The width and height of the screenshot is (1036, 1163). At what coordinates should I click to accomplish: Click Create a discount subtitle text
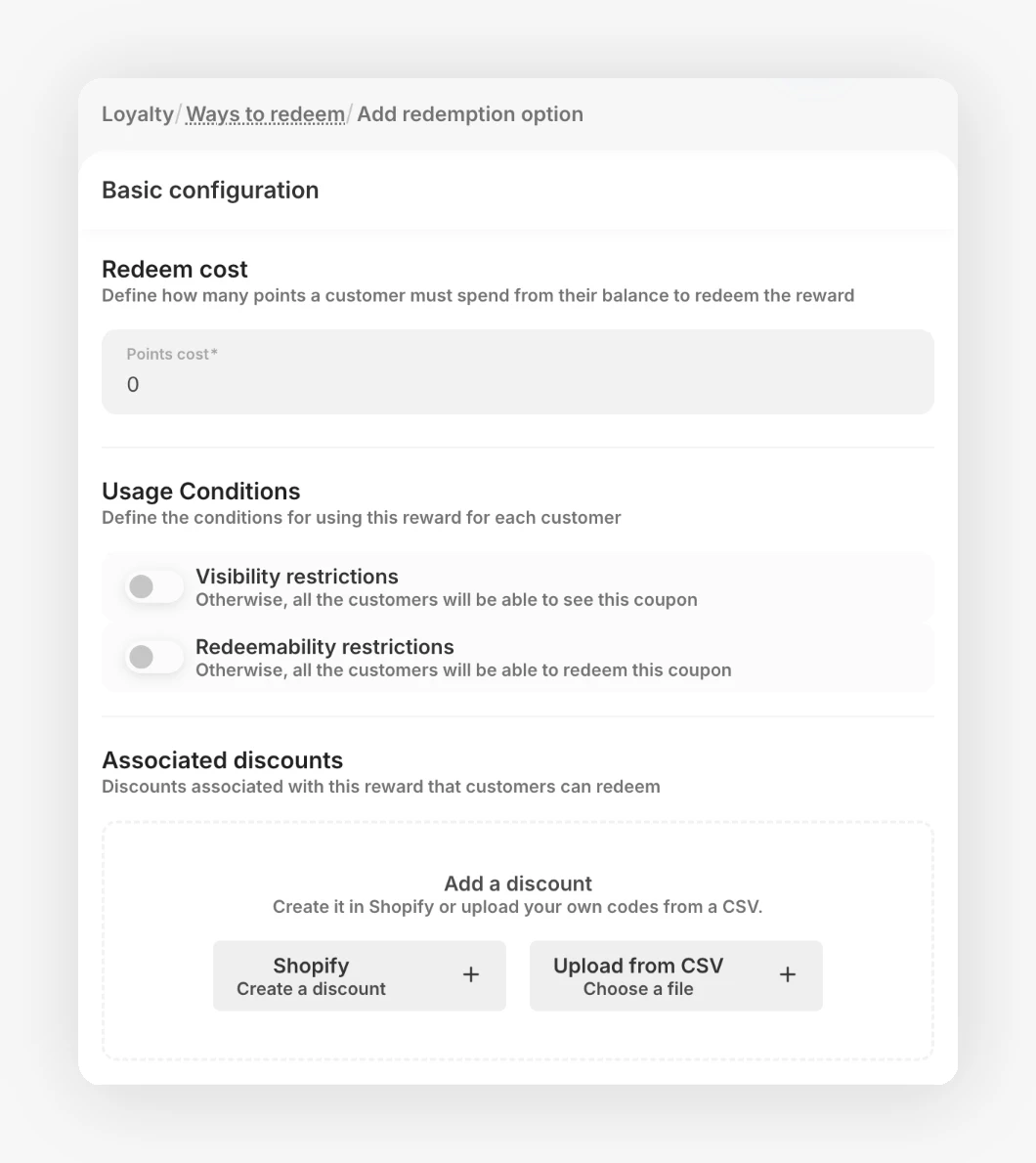(312, 989)
